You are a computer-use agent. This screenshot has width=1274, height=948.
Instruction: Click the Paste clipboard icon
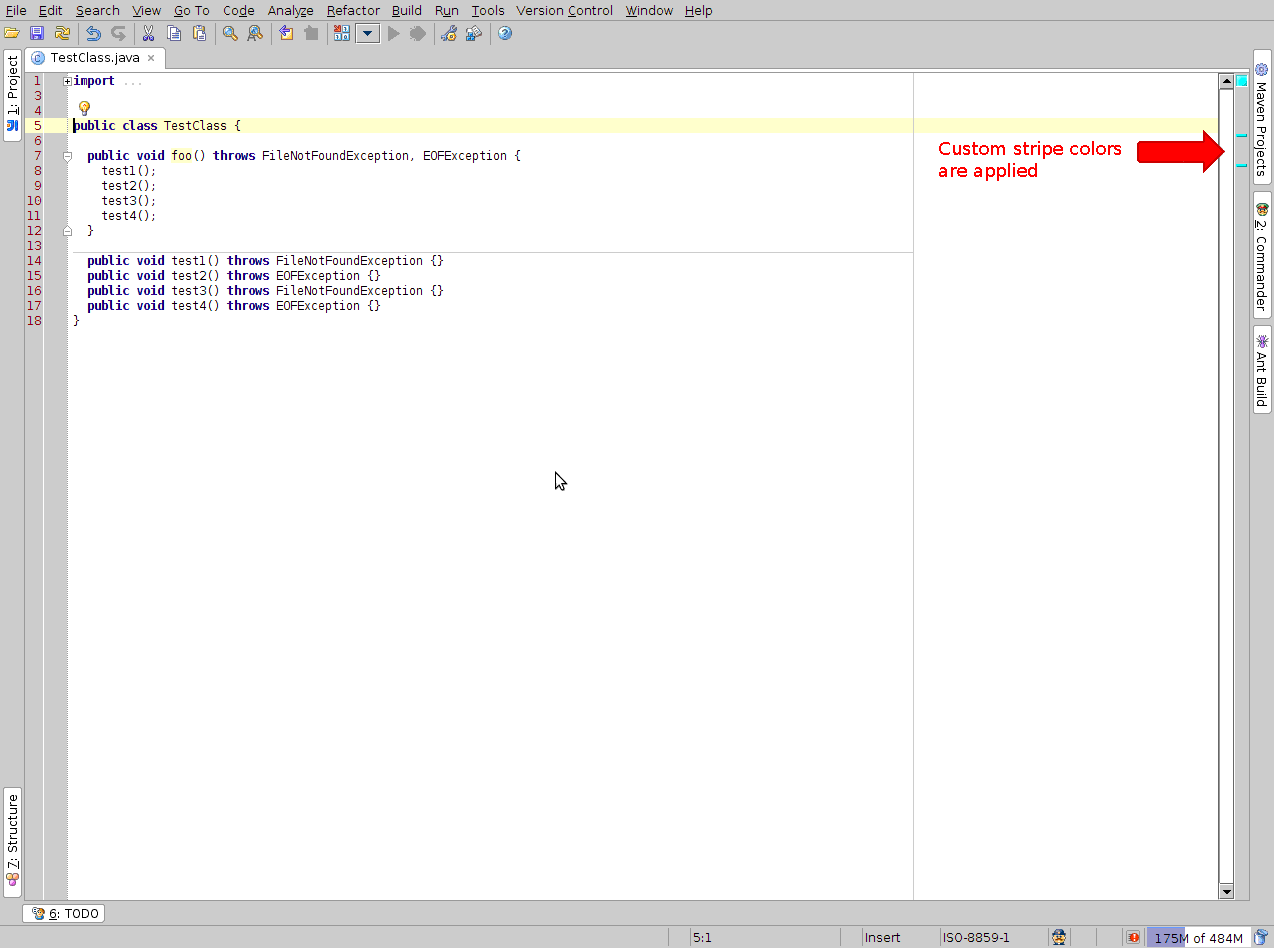pyautogui.click(x=199, y=33)
